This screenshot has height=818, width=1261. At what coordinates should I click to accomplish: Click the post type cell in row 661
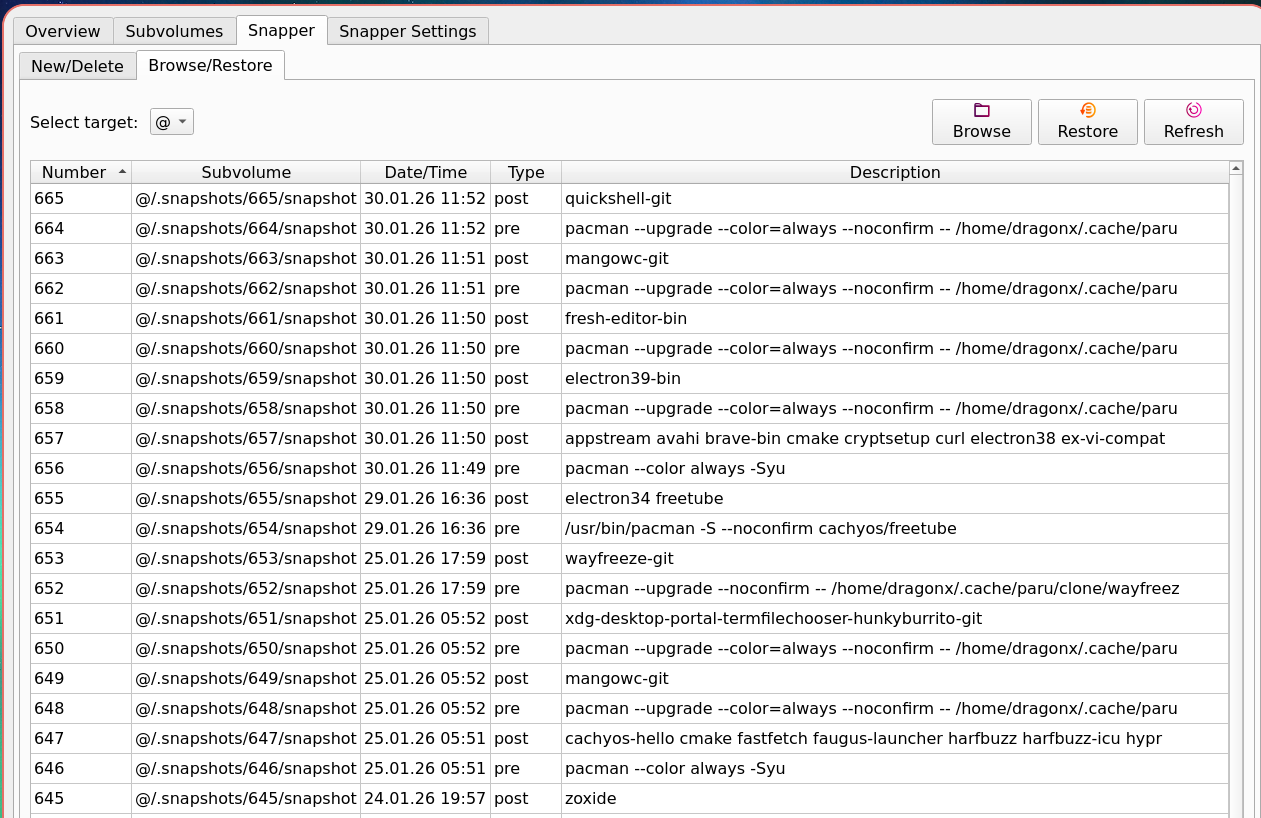coord(525,318)
